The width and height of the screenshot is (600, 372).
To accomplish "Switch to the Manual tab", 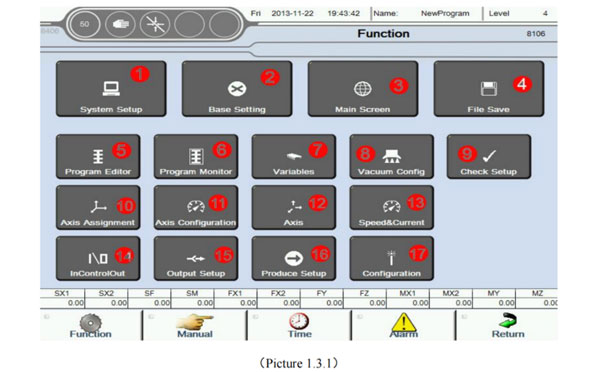I will [x=195, y=326].
